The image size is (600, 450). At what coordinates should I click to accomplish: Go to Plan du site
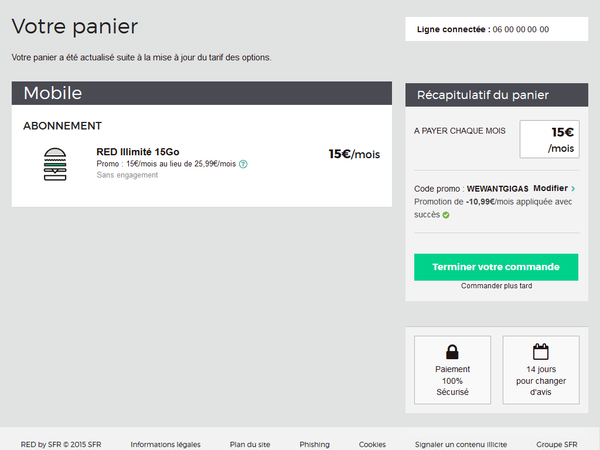[x=250, y=444]
